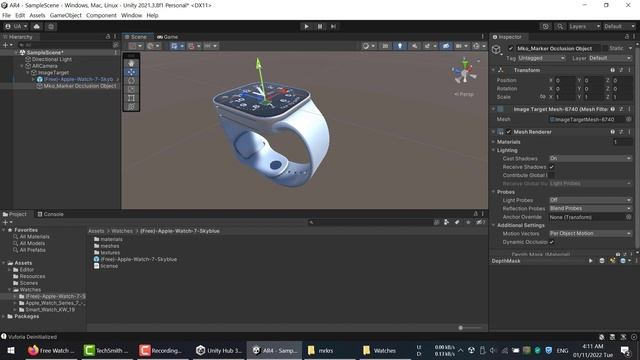Click the scene orientation gizmo
Image resolution: width=640 pixels, height=360 pixels.
tap(465, 71)
